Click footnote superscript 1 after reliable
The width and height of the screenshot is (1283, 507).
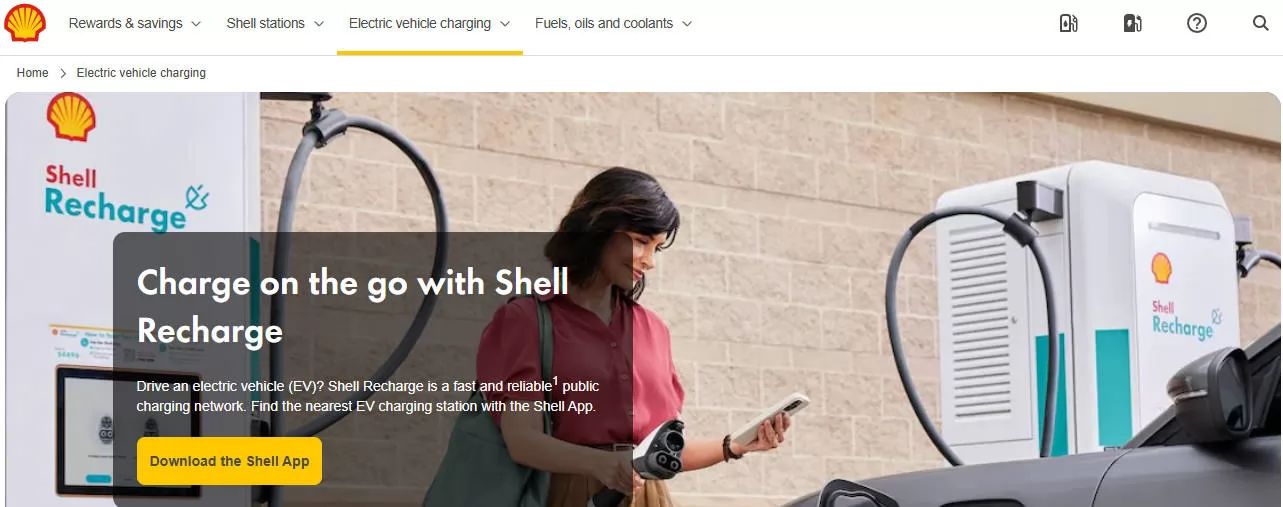(x=555, y=380)
